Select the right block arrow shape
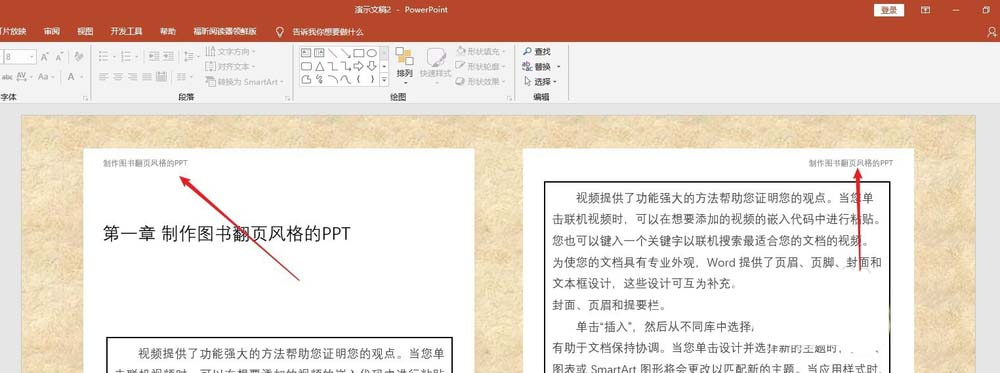The height and width of the screenshot is (373, 1000). (x=358, y=66)
